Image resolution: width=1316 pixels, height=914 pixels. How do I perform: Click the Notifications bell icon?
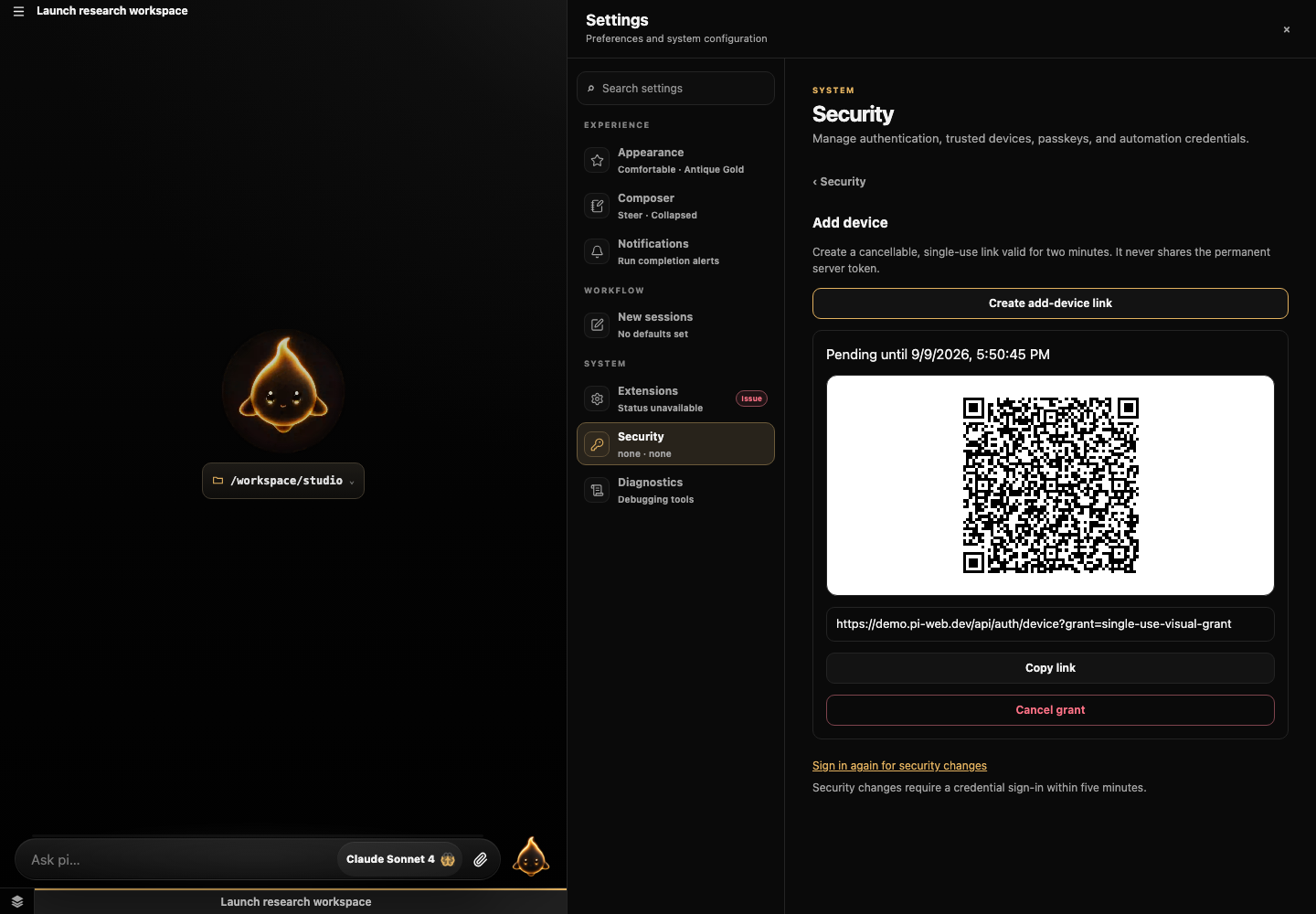tap(597, 251)
